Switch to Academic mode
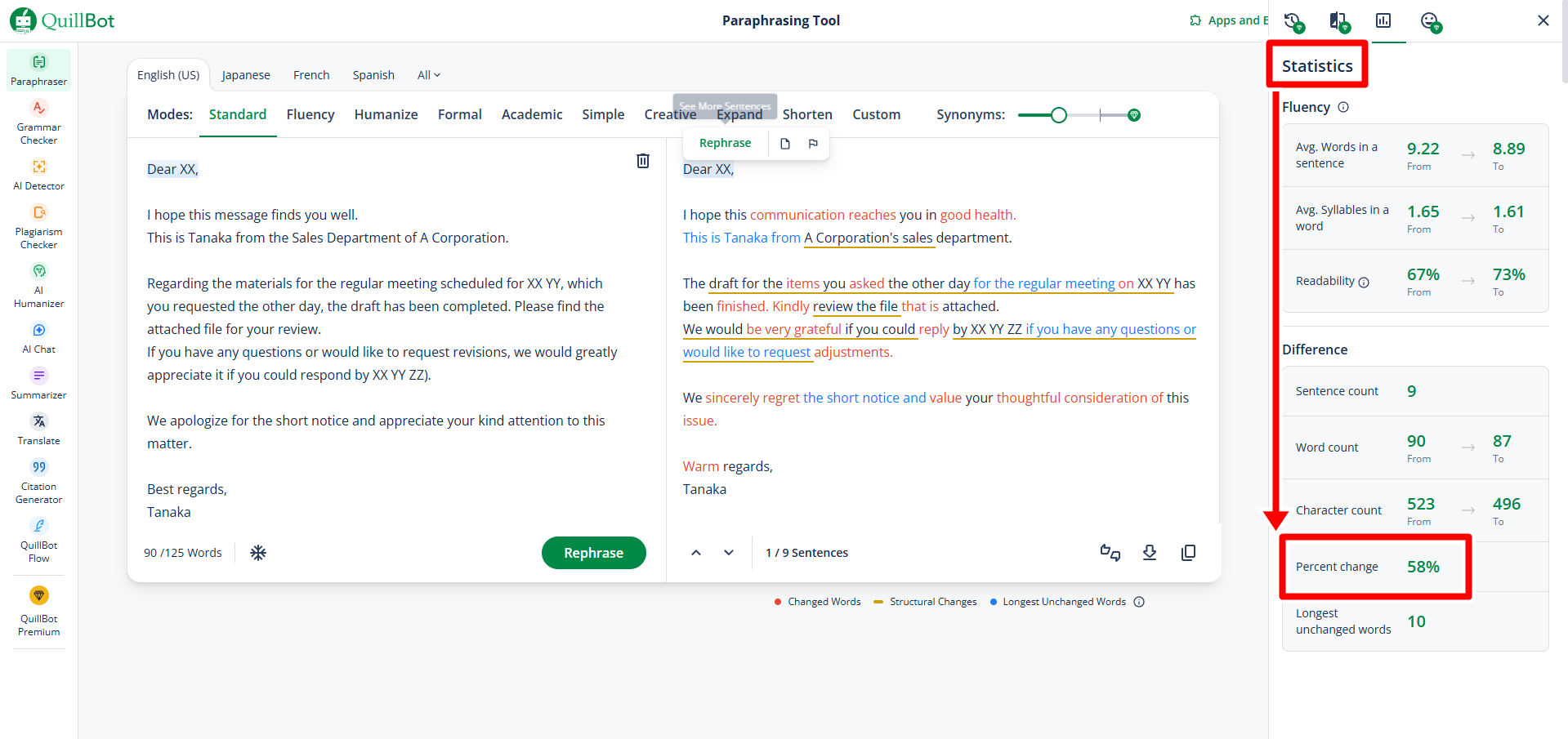Screen dimensions: 1568x739 [x=532, y=114]
